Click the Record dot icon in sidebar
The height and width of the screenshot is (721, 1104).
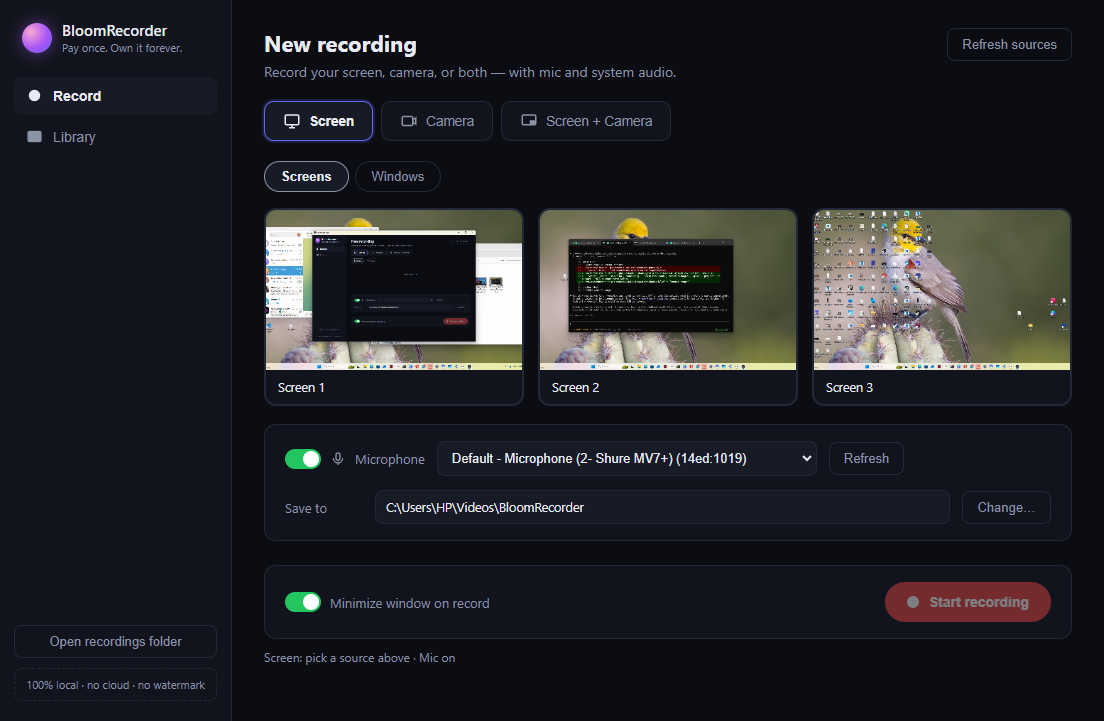pos(34,96)
